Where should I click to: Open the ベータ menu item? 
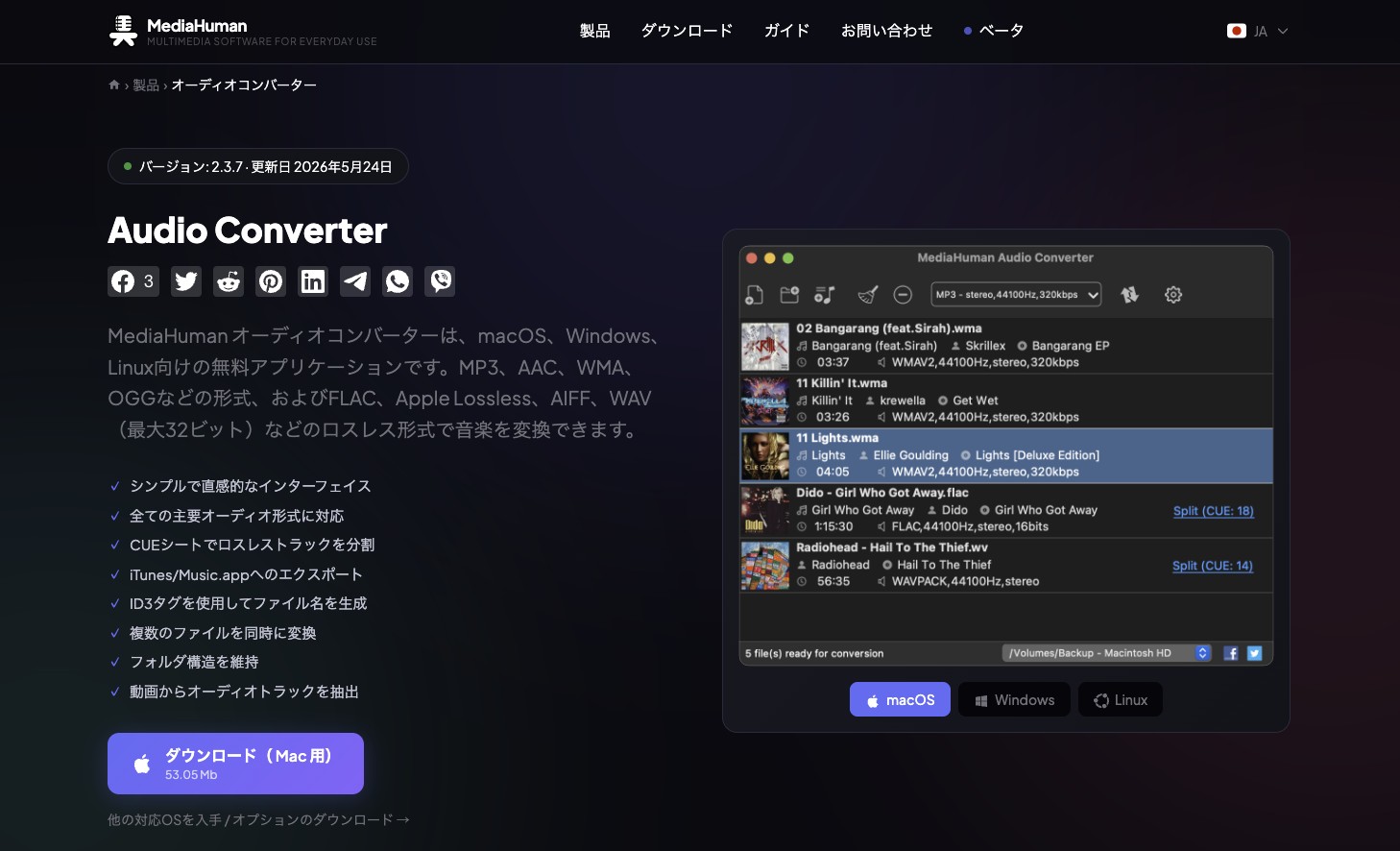coord(994,31)
